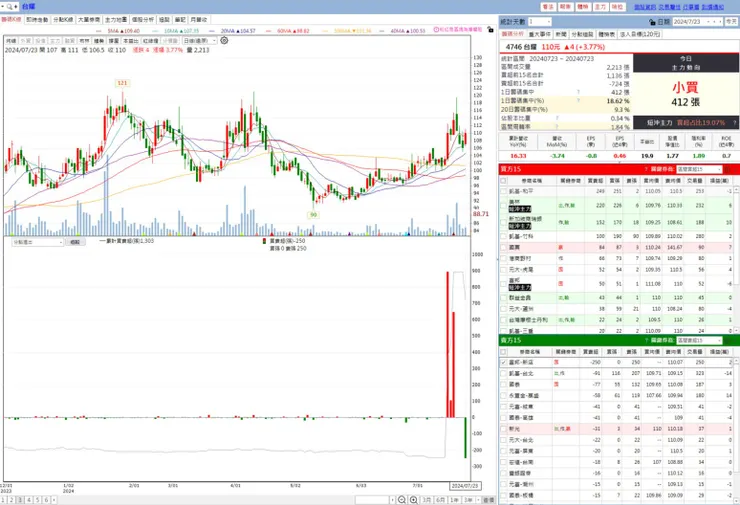This screenshot has width=740, height=505.
Task: Go to chart page 3 button
Action: pyautogui.click(x=20, y=500)
